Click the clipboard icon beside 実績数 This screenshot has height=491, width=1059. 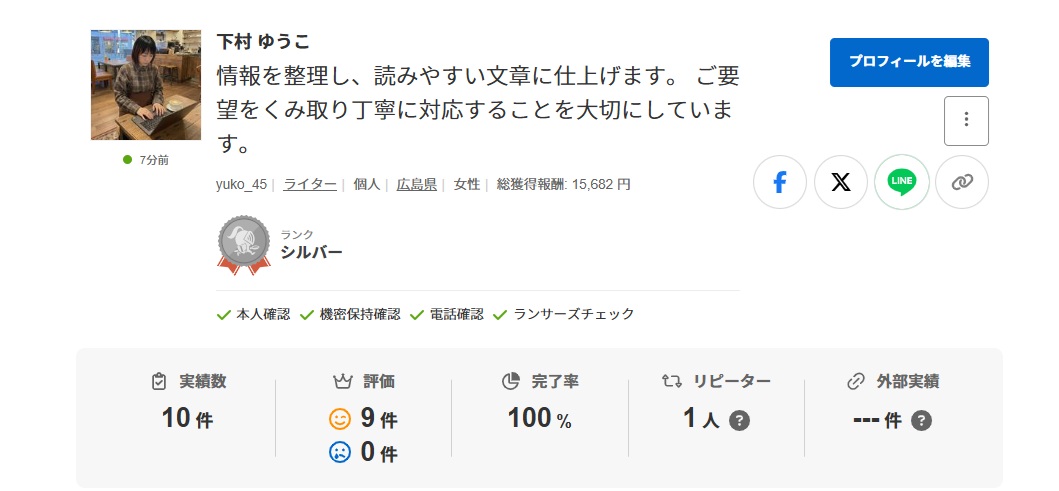pyautogui.click(x=159, y=381)
